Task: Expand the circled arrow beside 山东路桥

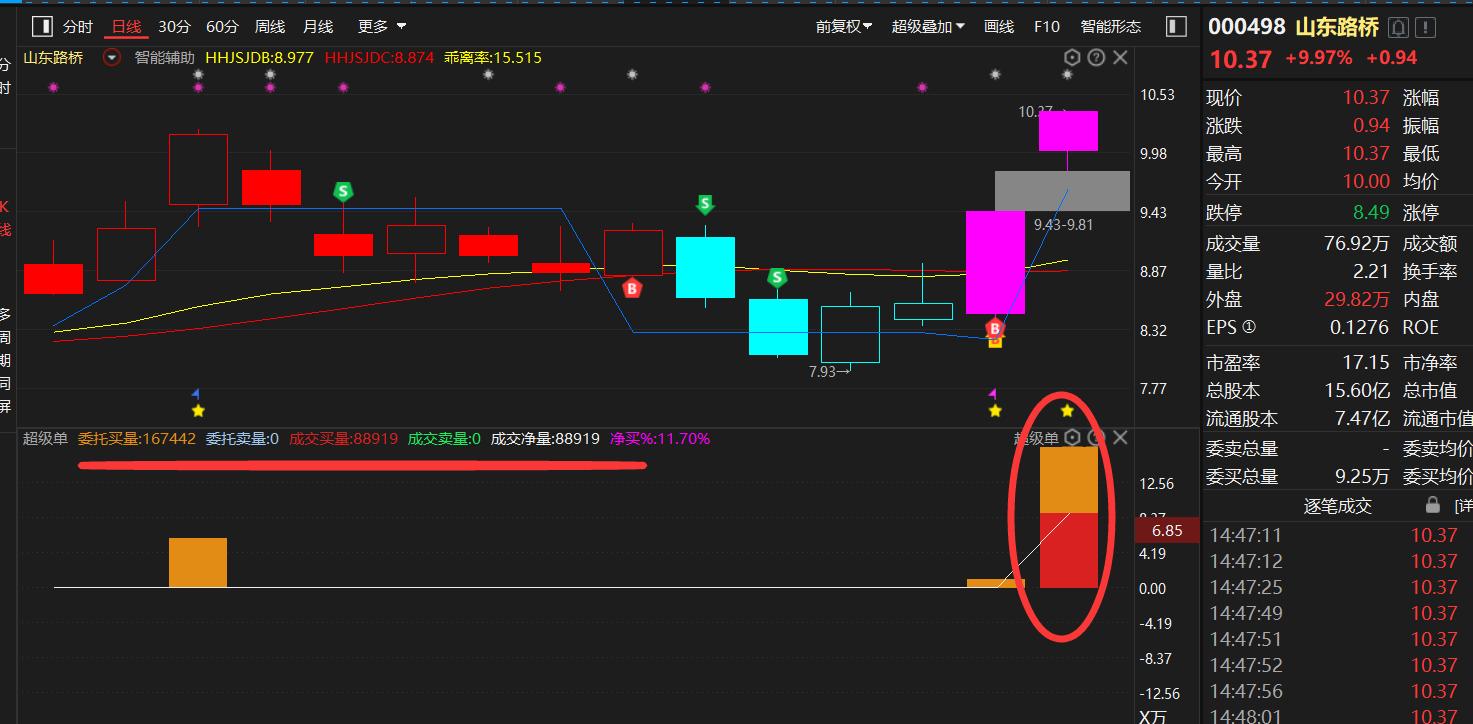Action: click(112, 58)
